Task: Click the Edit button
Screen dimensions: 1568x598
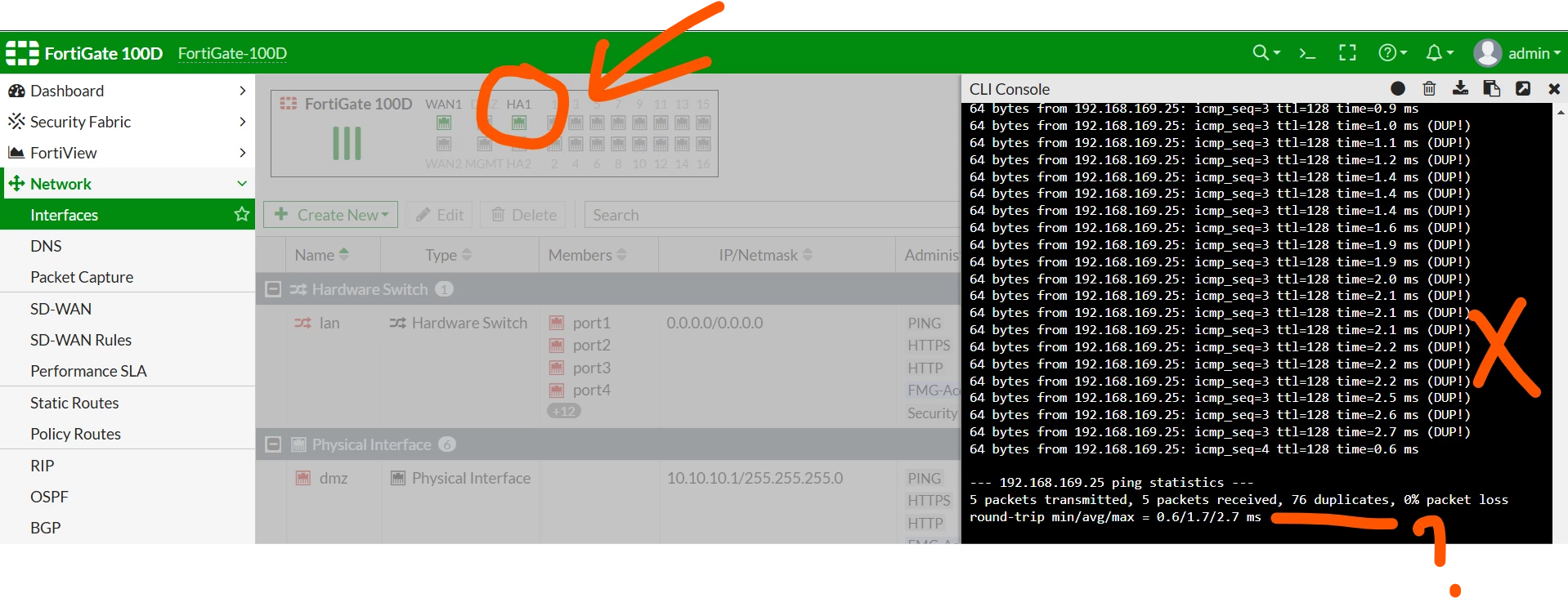Action: pos(439,215)
